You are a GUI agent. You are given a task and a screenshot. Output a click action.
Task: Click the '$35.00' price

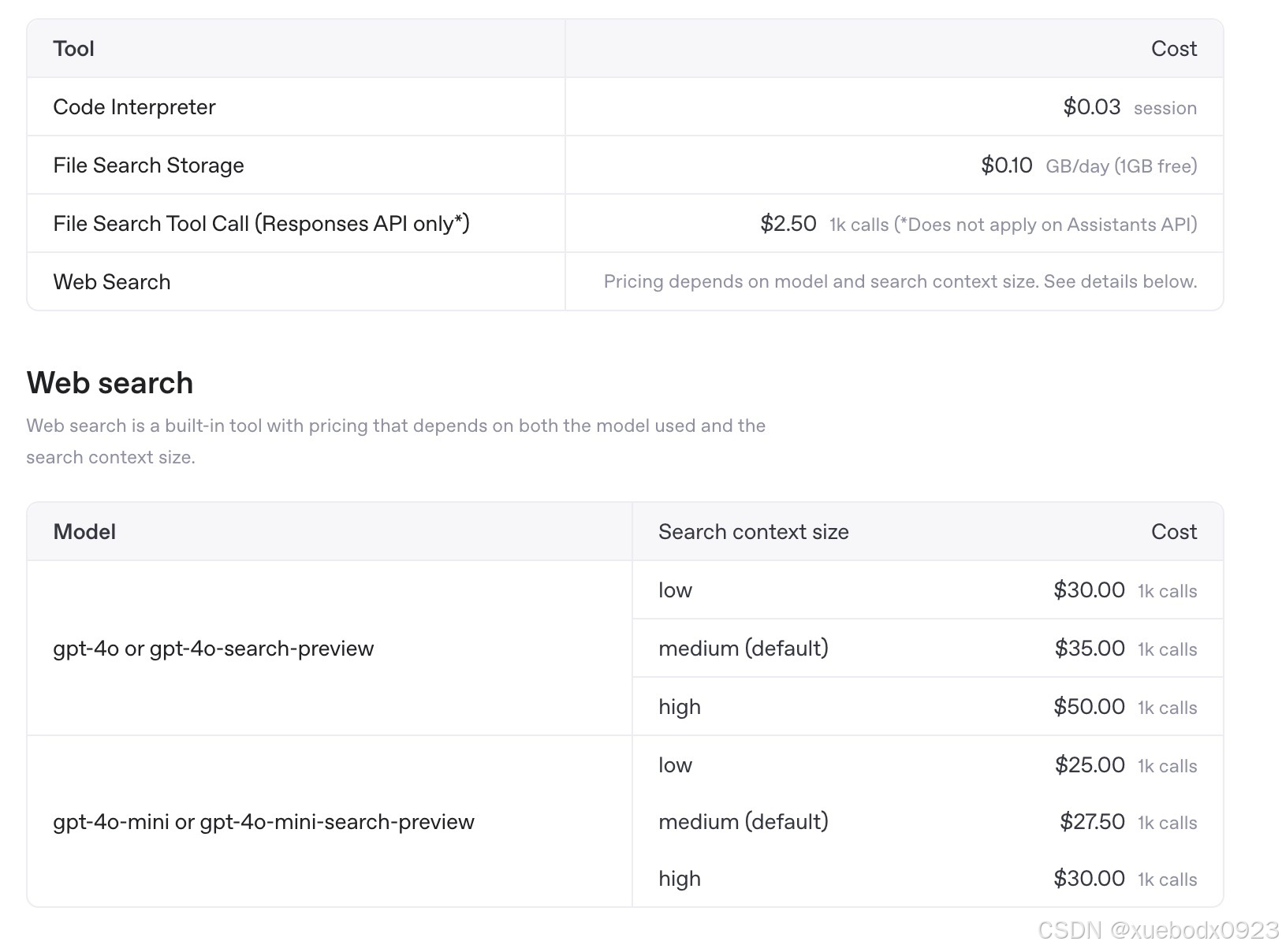[x=1090, y=648]
